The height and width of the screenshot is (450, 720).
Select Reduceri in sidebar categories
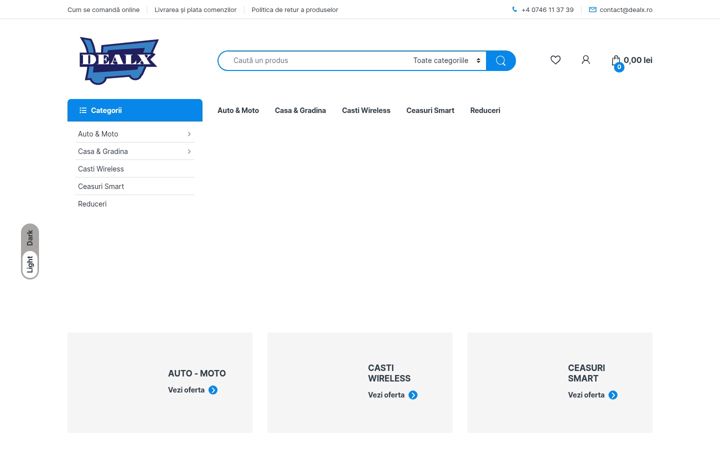(x=92, y=204)
